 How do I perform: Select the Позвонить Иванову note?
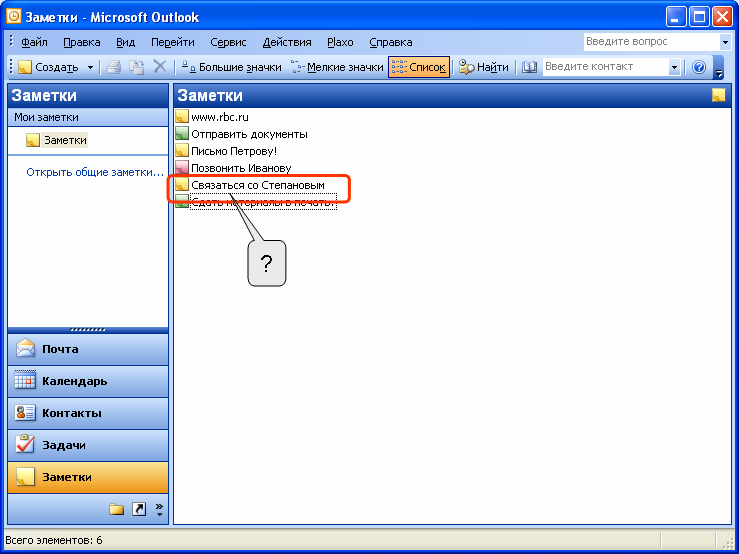point(241,168)
